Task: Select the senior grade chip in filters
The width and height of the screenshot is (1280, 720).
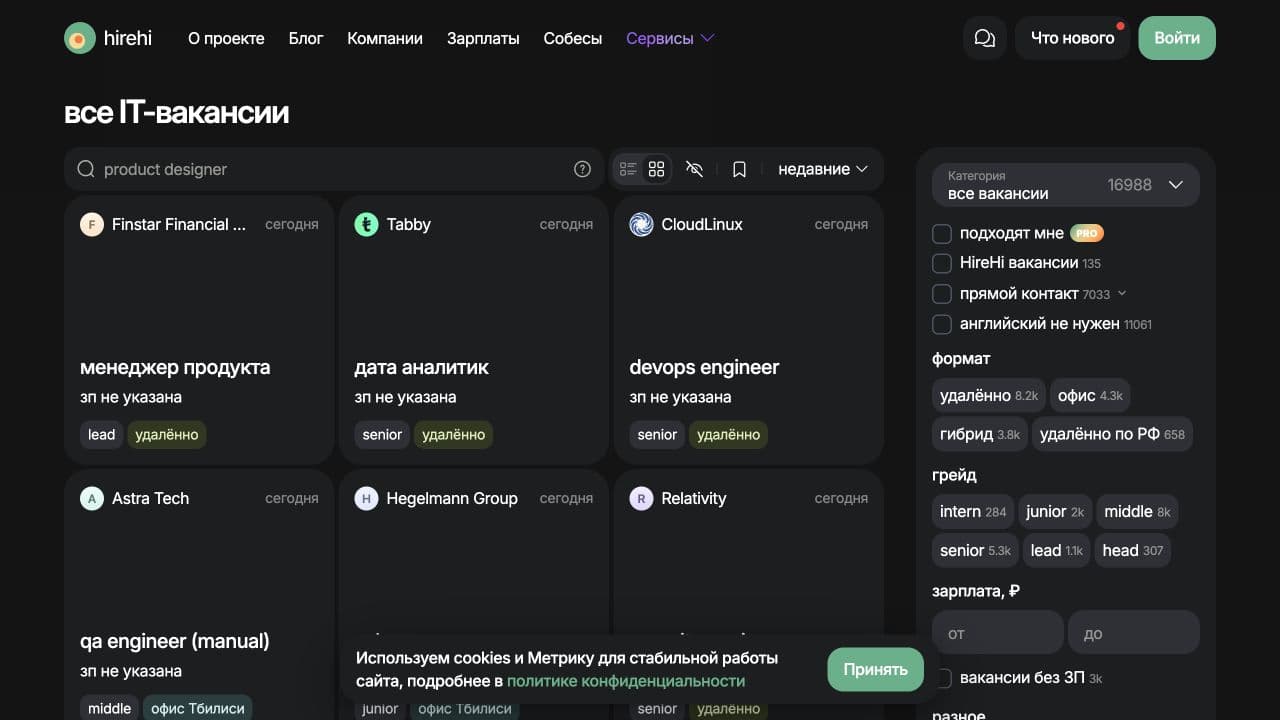Action: tap(975, 550)
